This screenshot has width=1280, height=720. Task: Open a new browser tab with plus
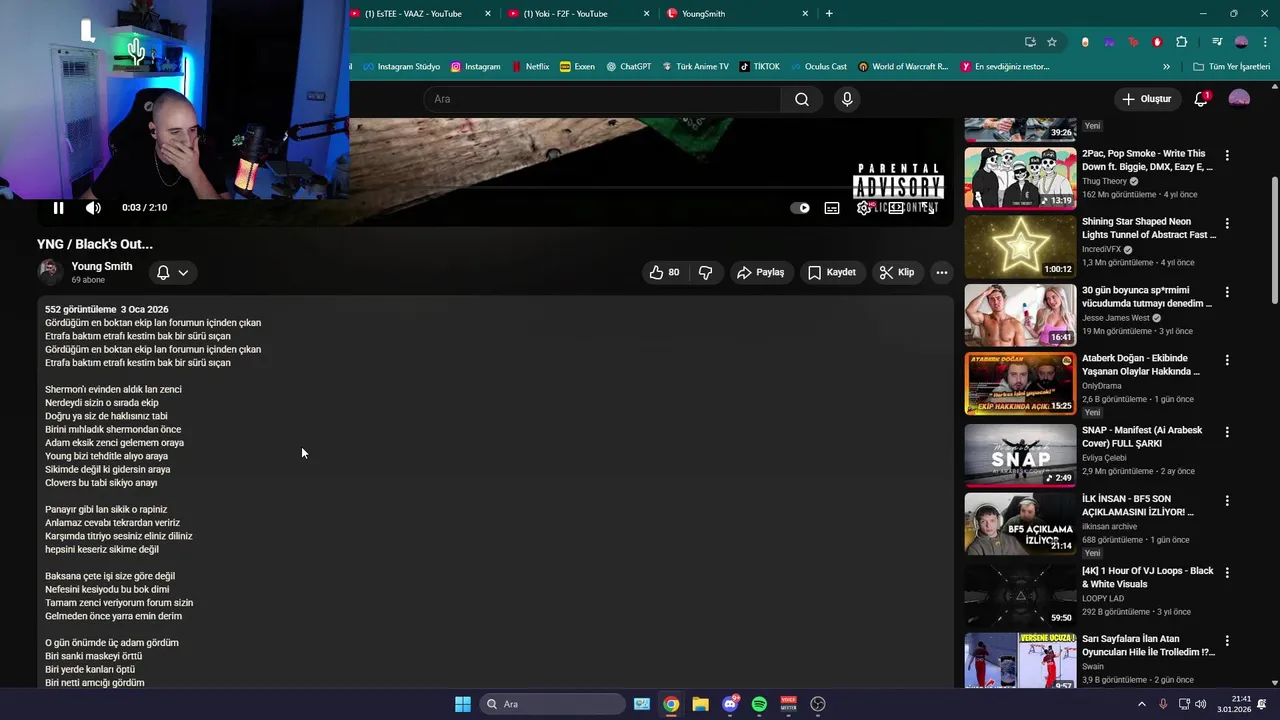click(x=829, y=14)
